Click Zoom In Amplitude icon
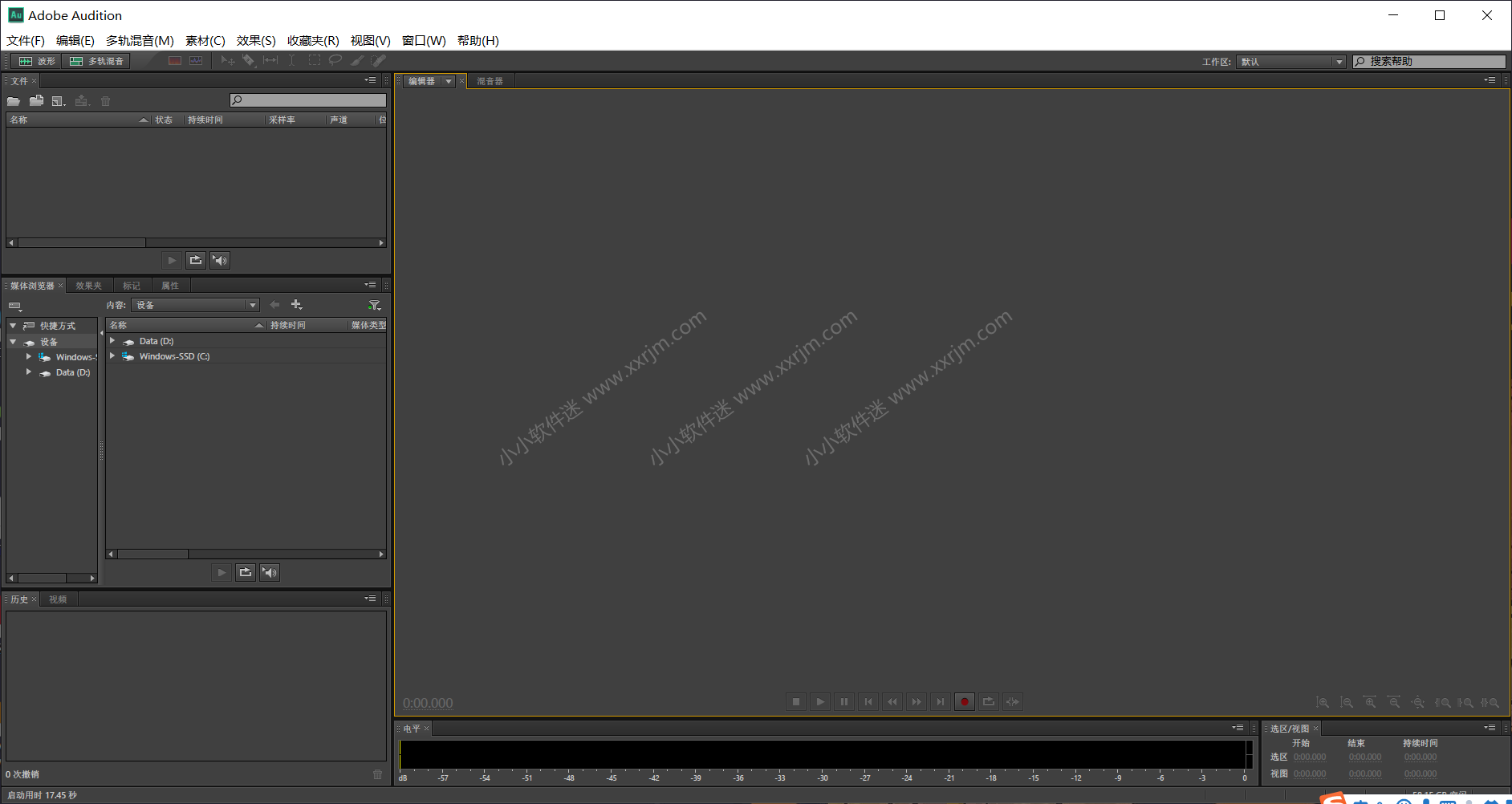Image resolution: width=1512 pixels, height=804 pixels. coord(1323,702)
